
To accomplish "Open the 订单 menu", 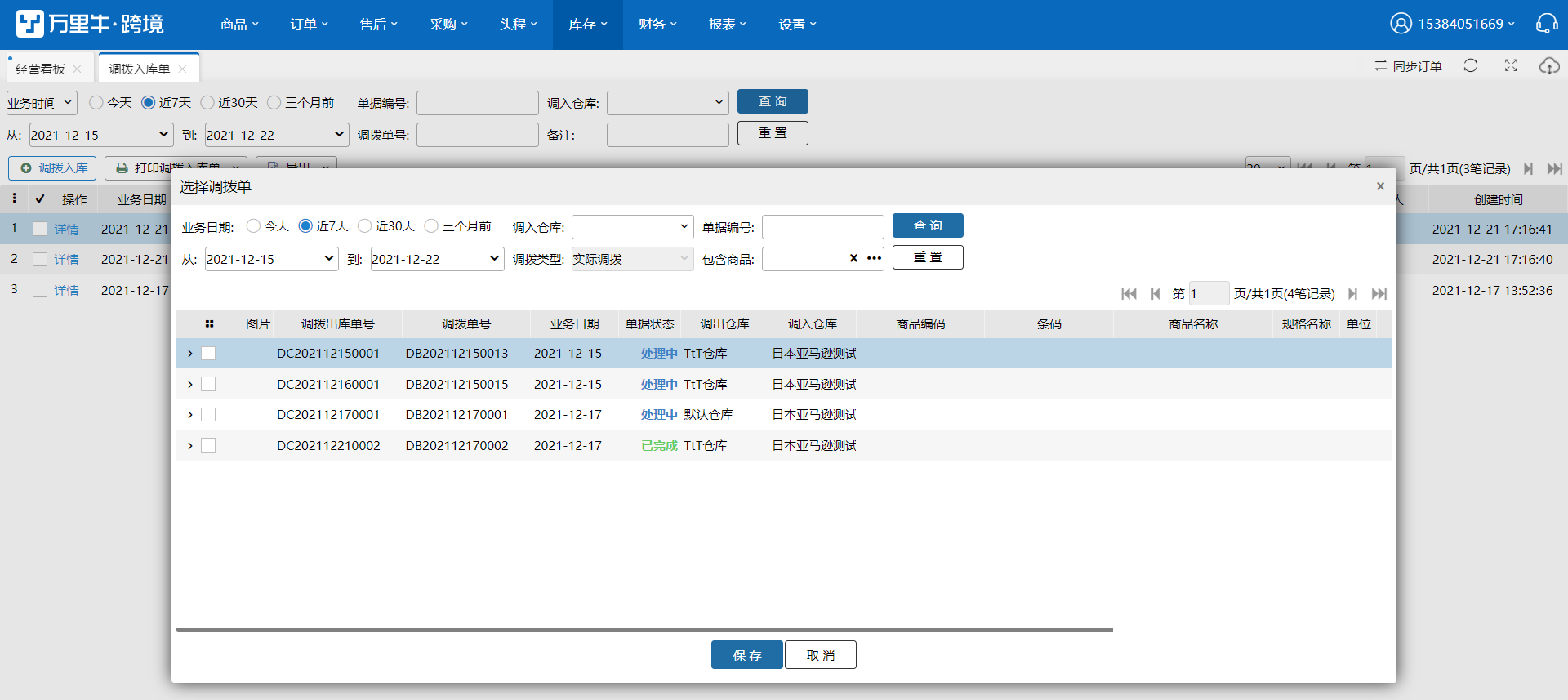I will [309, 25].
